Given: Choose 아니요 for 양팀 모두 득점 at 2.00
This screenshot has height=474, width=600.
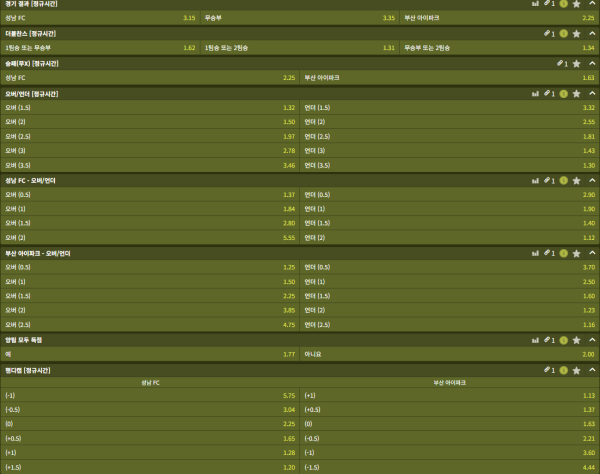Looking at the screenshot, I should [449, 354].
